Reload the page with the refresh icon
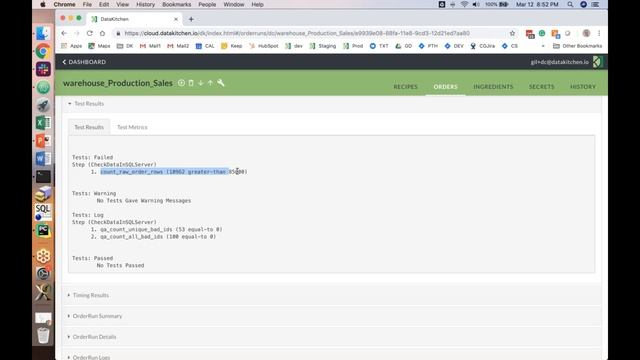 [x=89, y=33]
